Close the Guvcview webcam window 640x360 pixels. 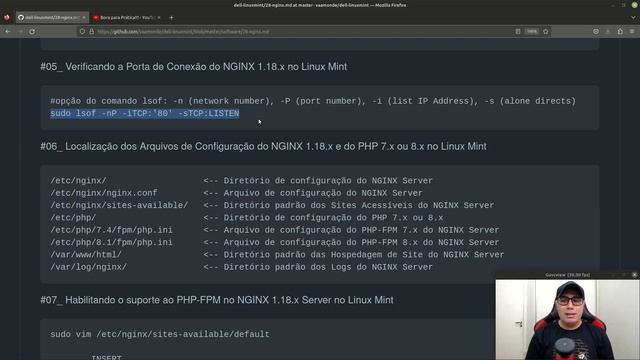click(x=634, y=275)
